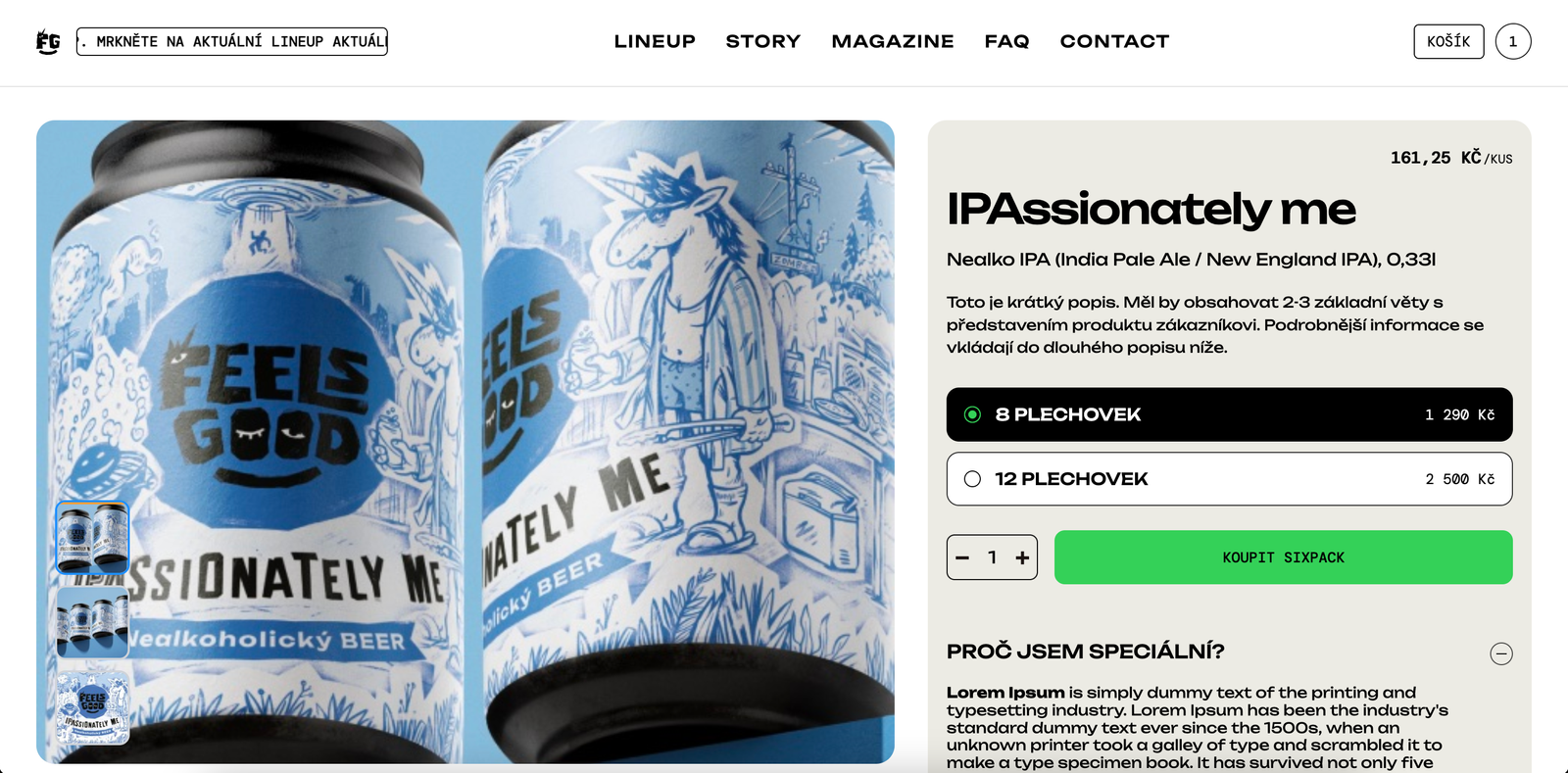Open the Lineup menu item
Image resolution: width=1568 pixels, height=773 pixels.
click(x=655, y=41)
